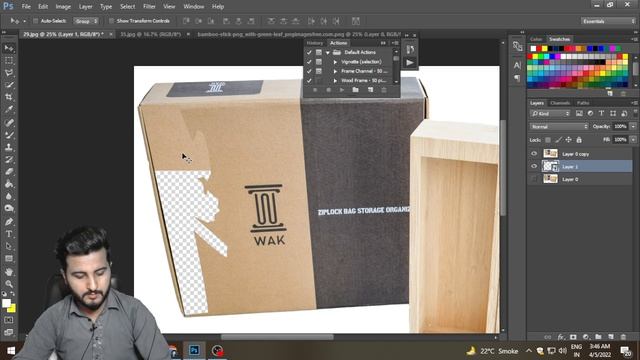Select the Crop tool

9,97
